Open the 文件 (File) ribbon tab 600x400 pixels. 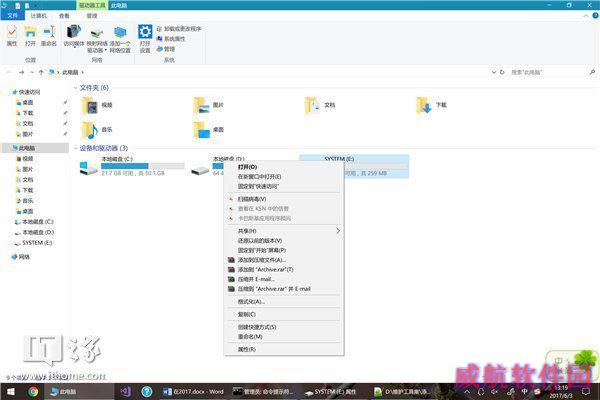12,16
